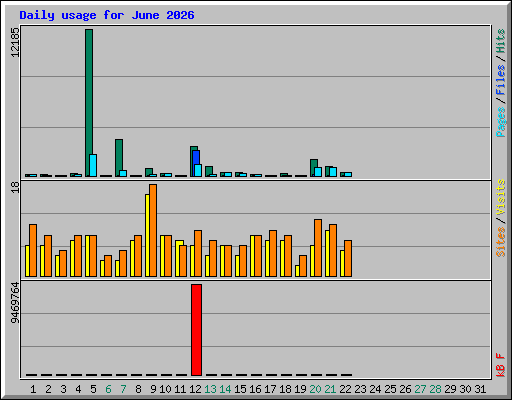The image size is (512, 400).
Task: Click the yellow bar on day 9
Action: pyautogui.click(x=147, y=235)
